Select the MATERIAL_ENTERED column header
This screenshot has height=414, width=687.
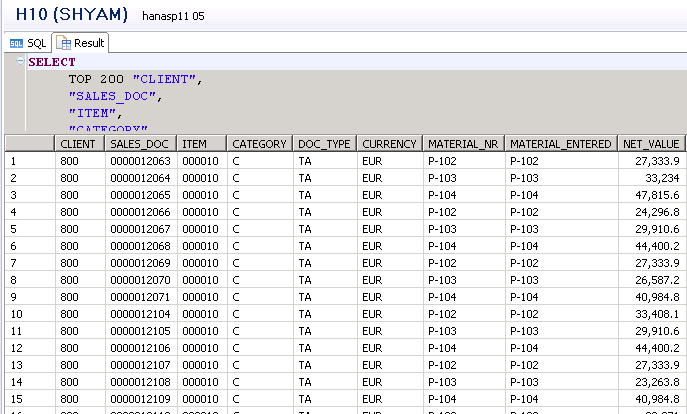561,144
